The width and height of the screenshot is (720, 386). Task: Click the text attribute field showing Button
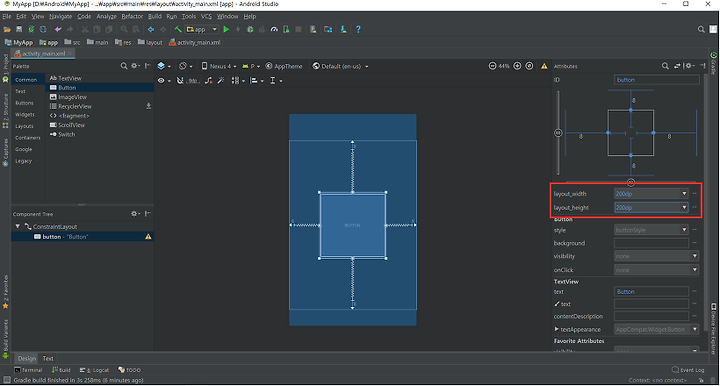point(651,291)
